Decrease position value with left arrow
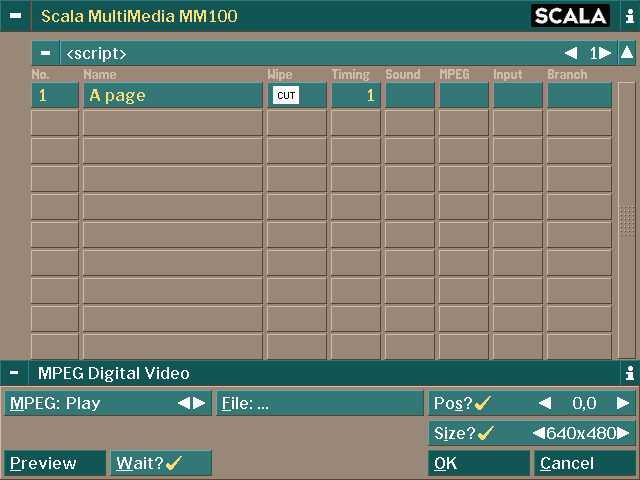The height and width of the screenshot is (480, 640). pos(545,403)
